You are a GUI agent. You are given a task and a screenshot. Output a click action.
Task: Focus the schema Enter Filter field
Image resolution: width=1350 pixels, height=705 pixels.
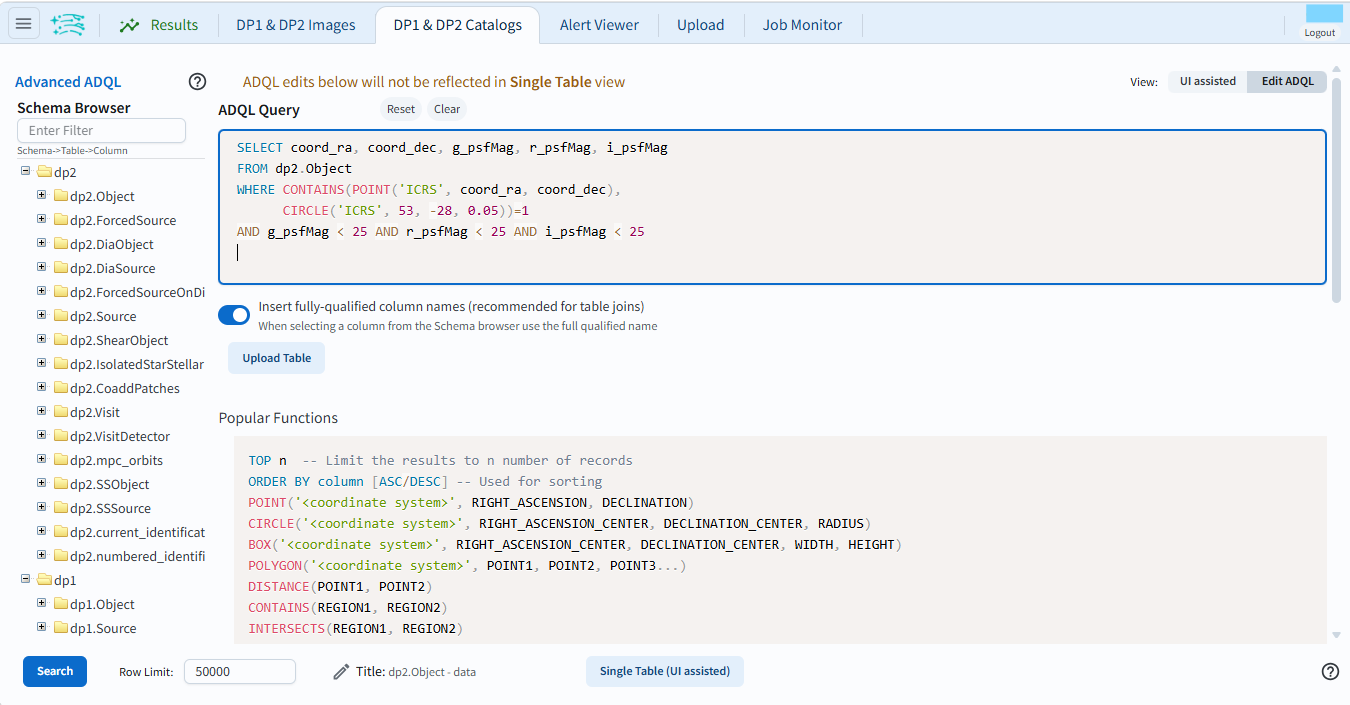101,130
